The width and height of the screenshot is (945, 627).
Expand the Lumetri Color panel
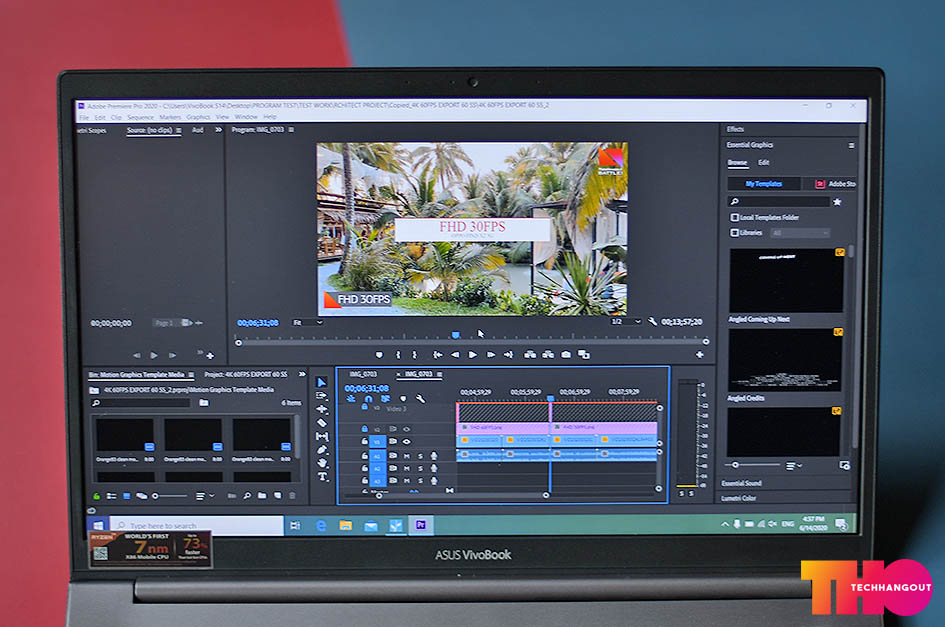point(739,498)
